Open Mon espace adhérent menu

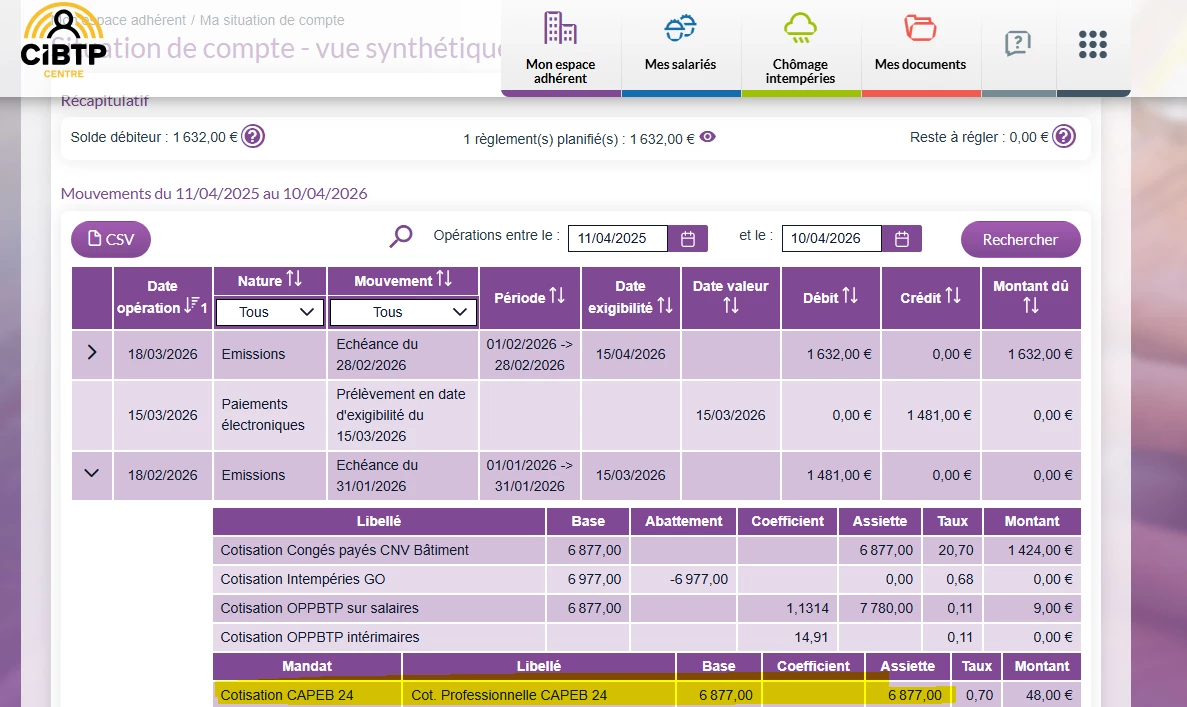click(x=560, y=48)
